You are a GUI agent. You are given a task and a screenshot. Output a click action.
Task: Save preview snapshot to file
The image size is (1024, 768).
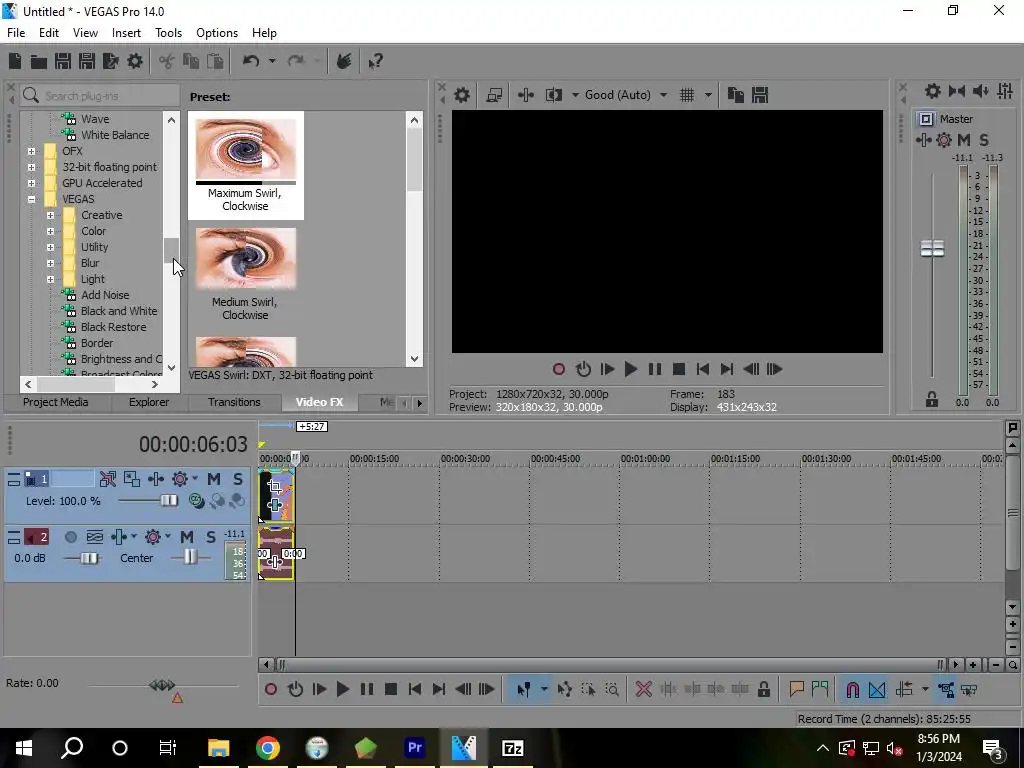(760, 95)
